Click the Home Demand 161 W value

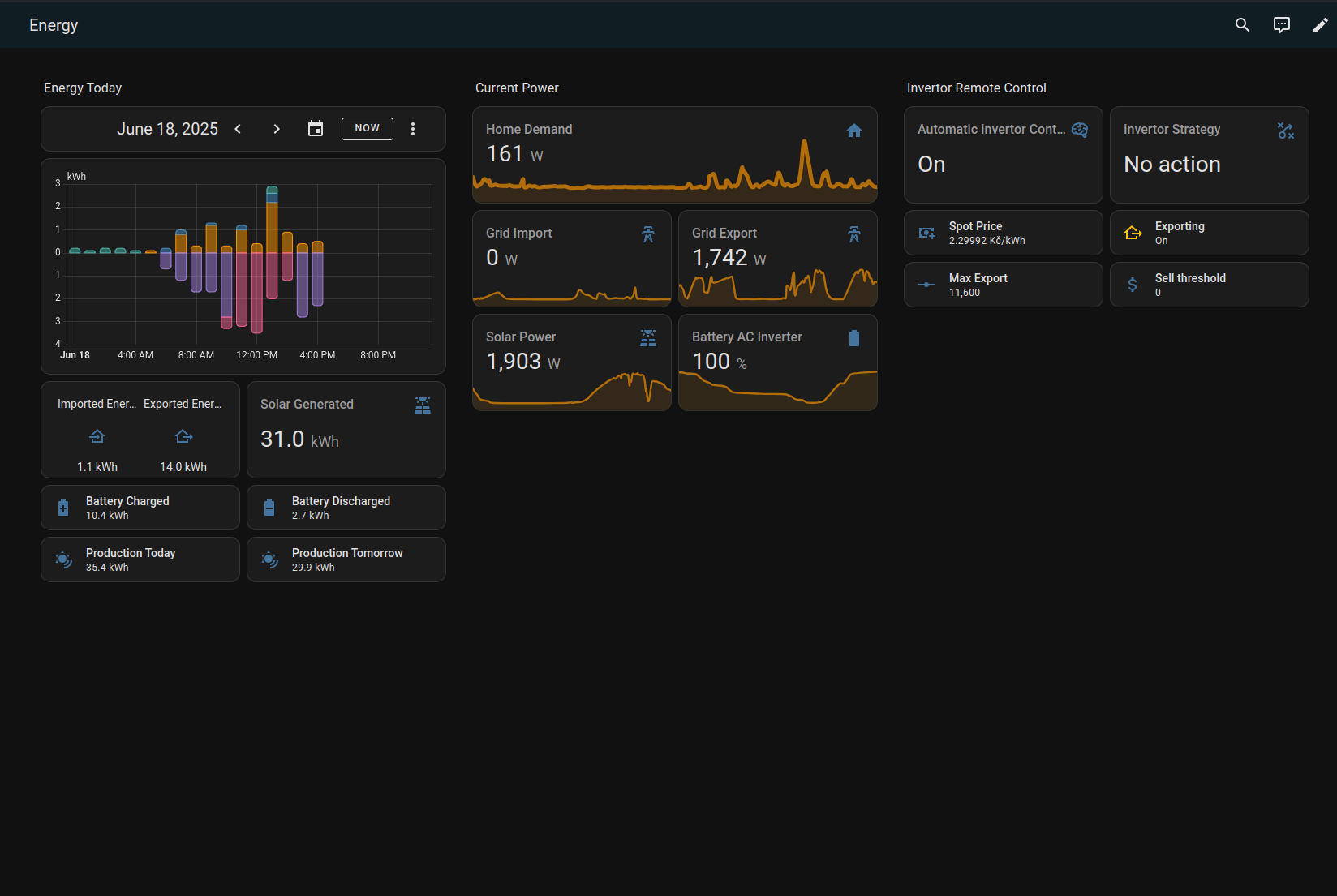point(514,154)
